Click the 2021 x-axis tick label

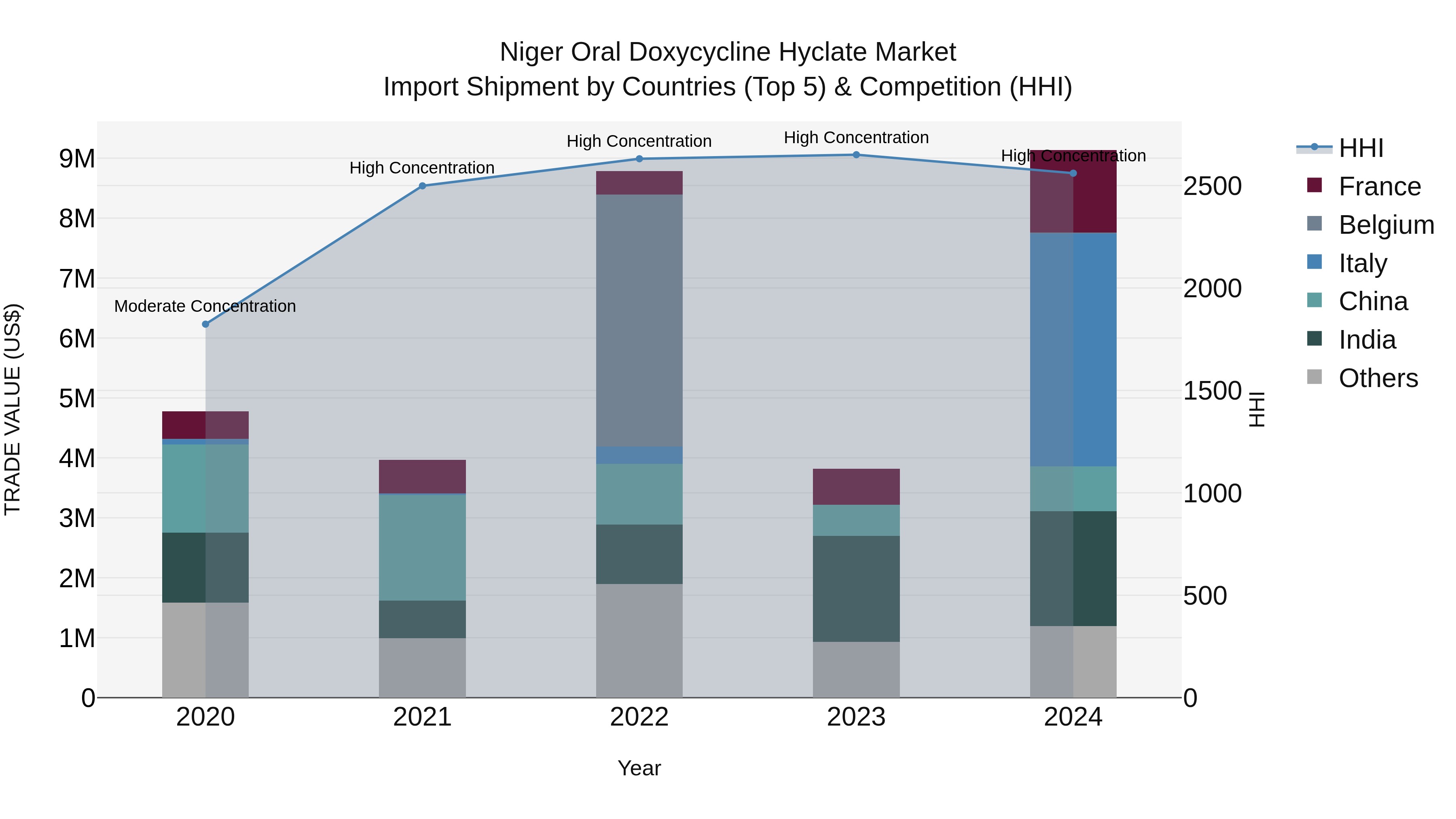tap(422, 717)
